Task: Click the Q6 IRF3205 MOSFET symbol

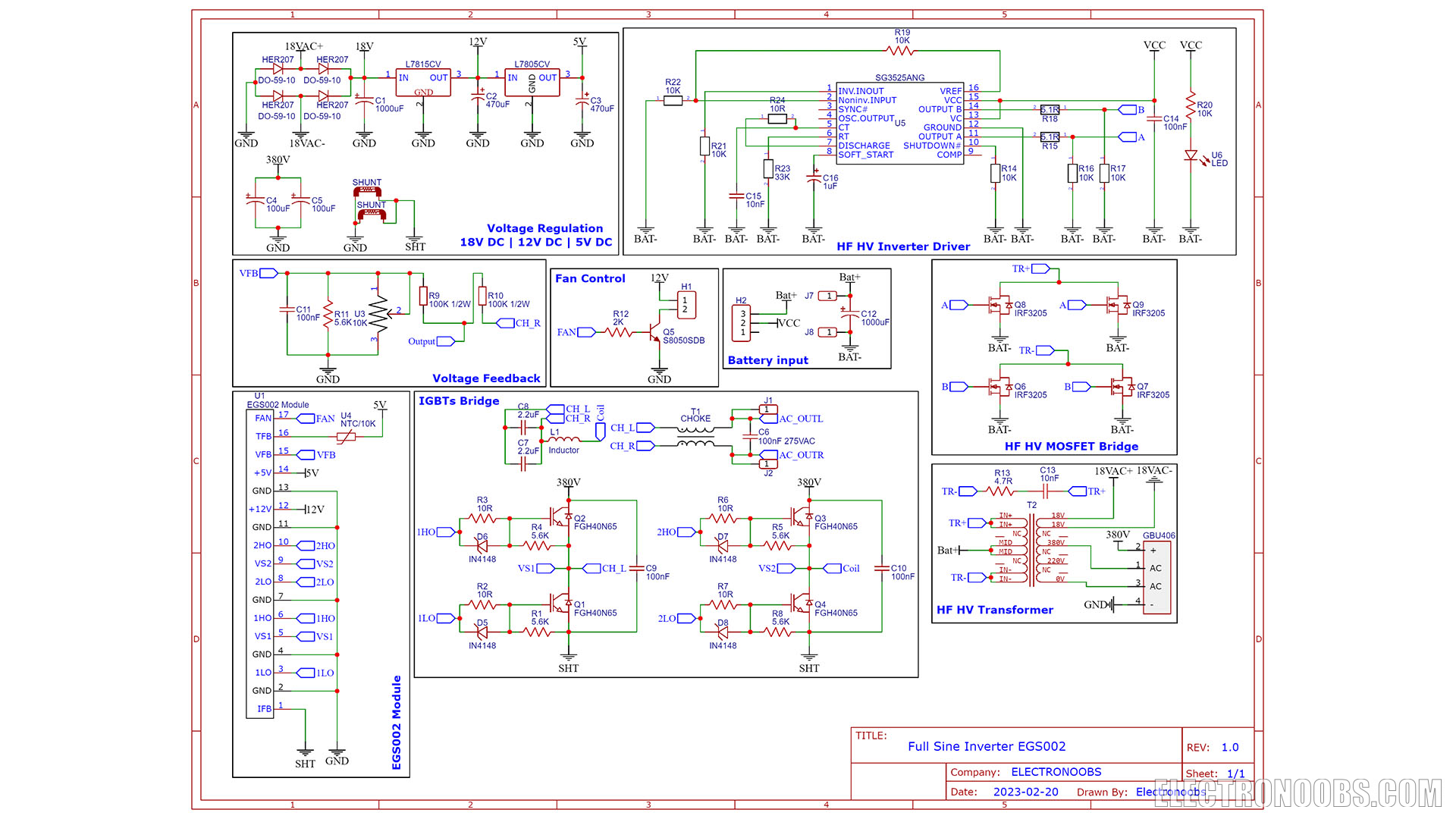Action: point(999,387)
